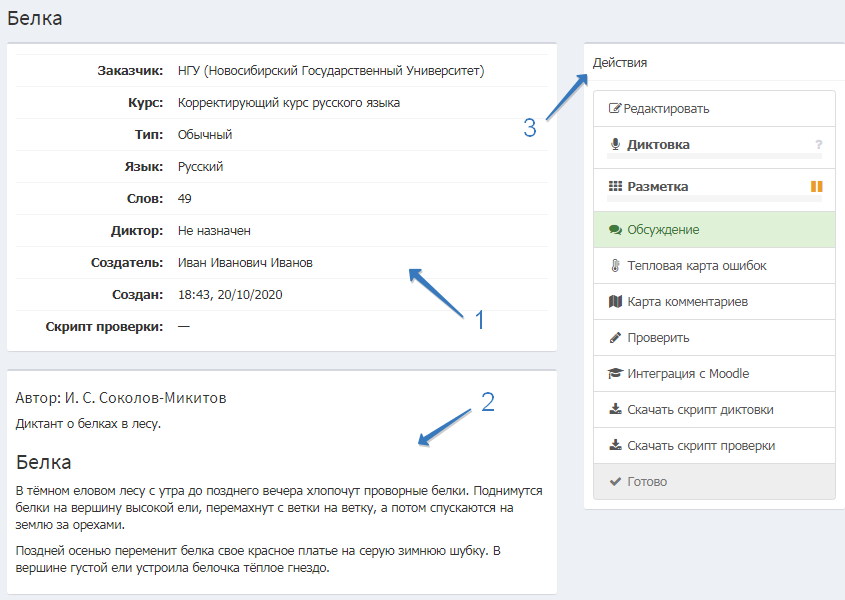Click the Белка heading in dictation text
Image resolution: width=845 pixels, height=600 pixels.
(x=44, y=463)
